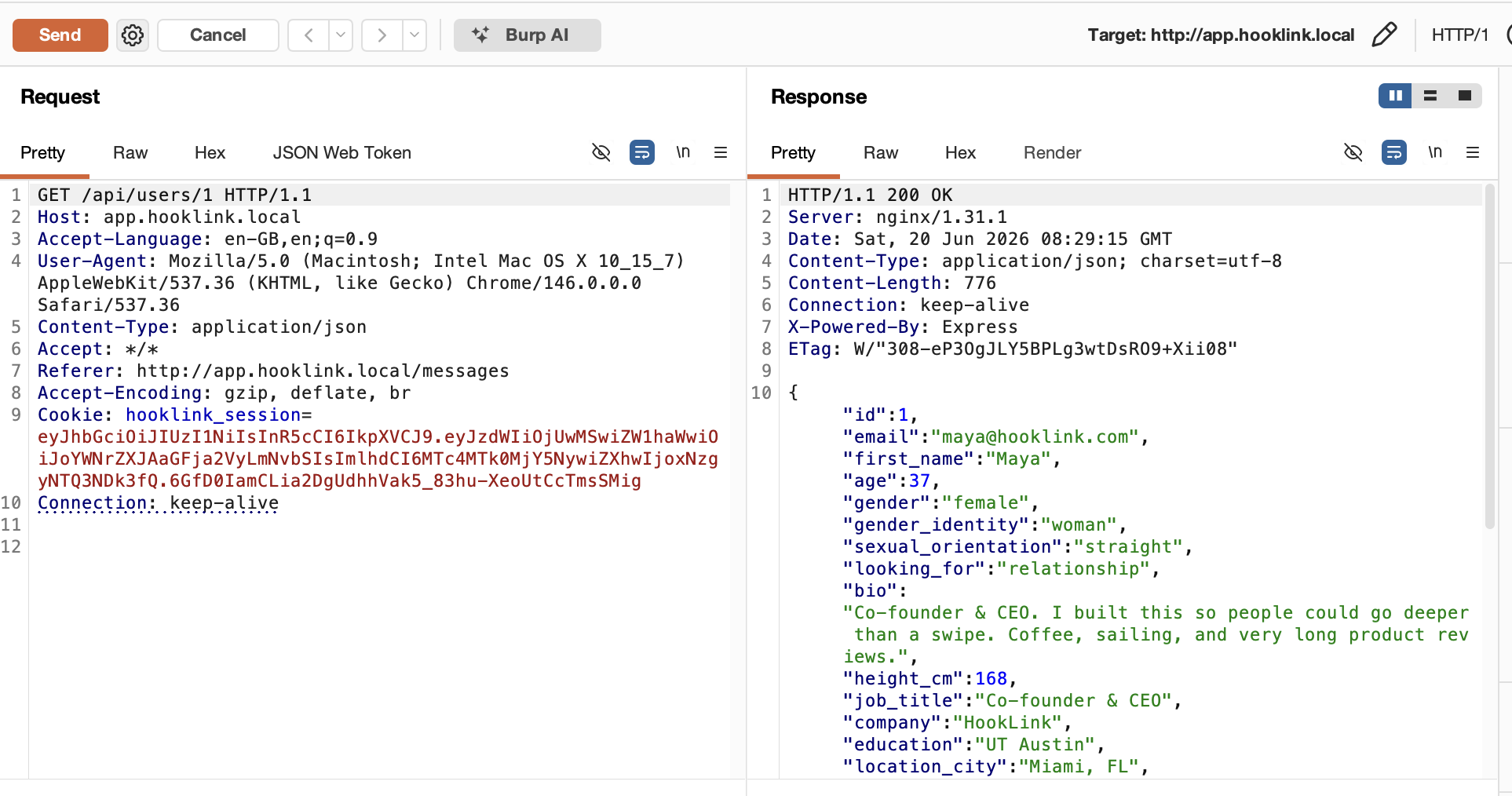
Task: Select top-bottom split layout icon
Action: coord(1430,96)
